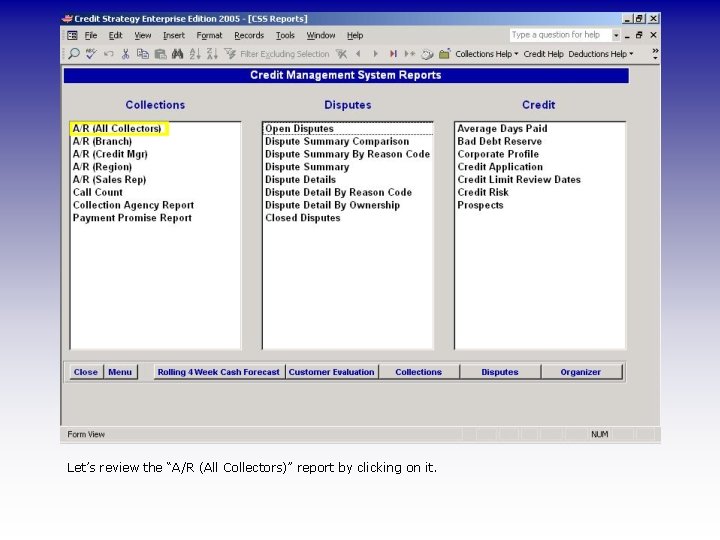Viewport: 720px width, 540px height.
Task: Sort ascending with the A-Z icon
Action: click(195, 54)
